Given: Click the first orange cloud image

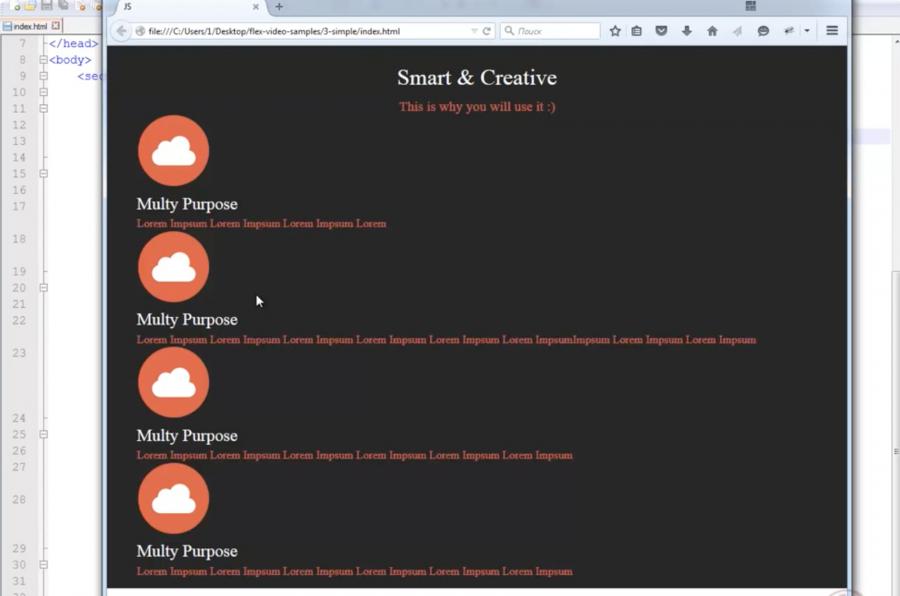Looking at the screenshot, I should point(173,151).
